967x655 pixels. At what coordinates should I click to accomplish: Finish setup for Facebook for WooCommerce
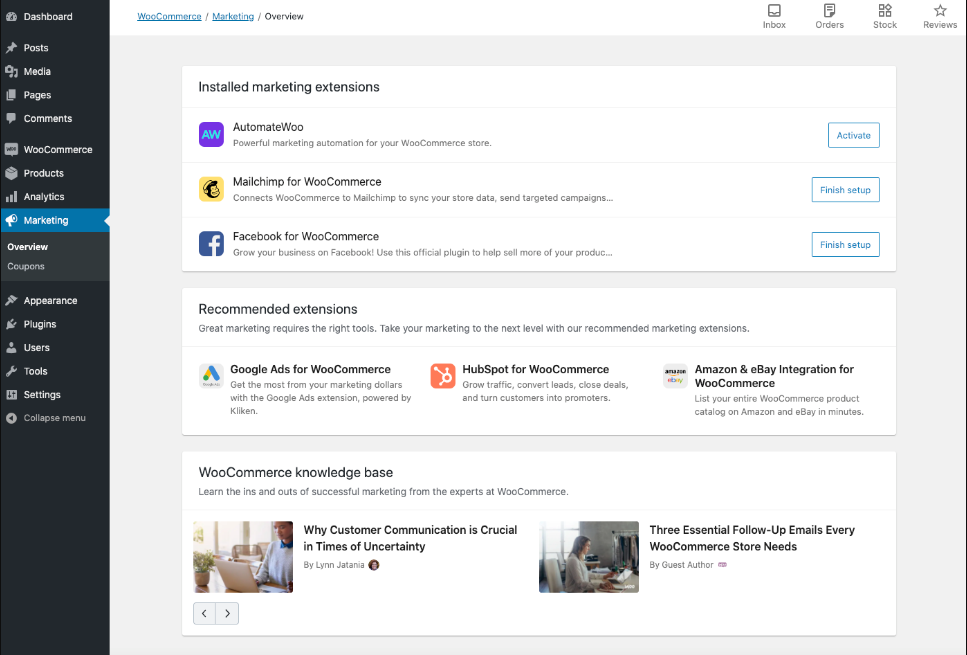845,245
